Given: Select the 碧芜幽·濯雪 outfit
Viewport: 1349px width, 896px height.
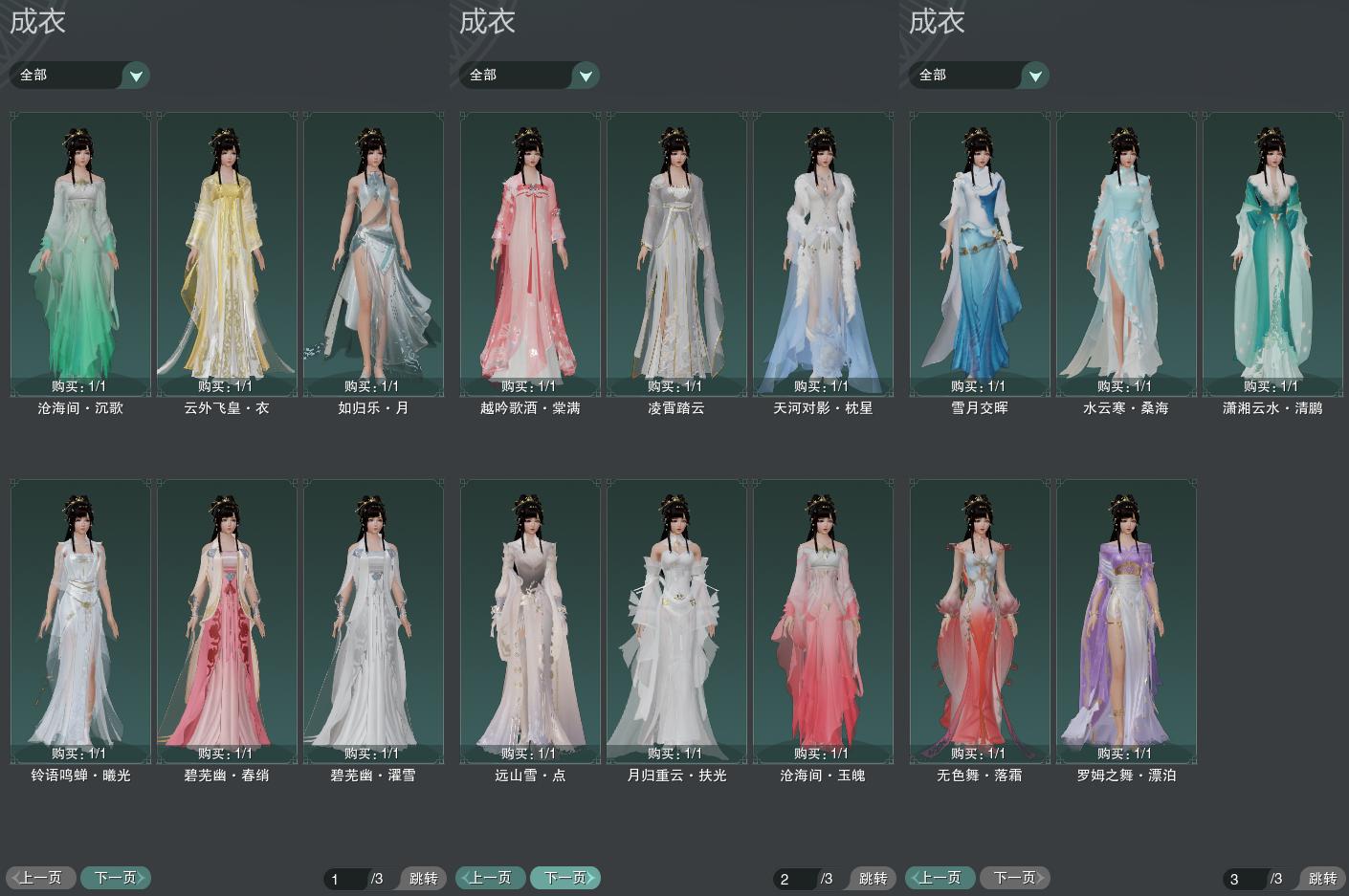Looking at the screenshot, I should (373, 622).
